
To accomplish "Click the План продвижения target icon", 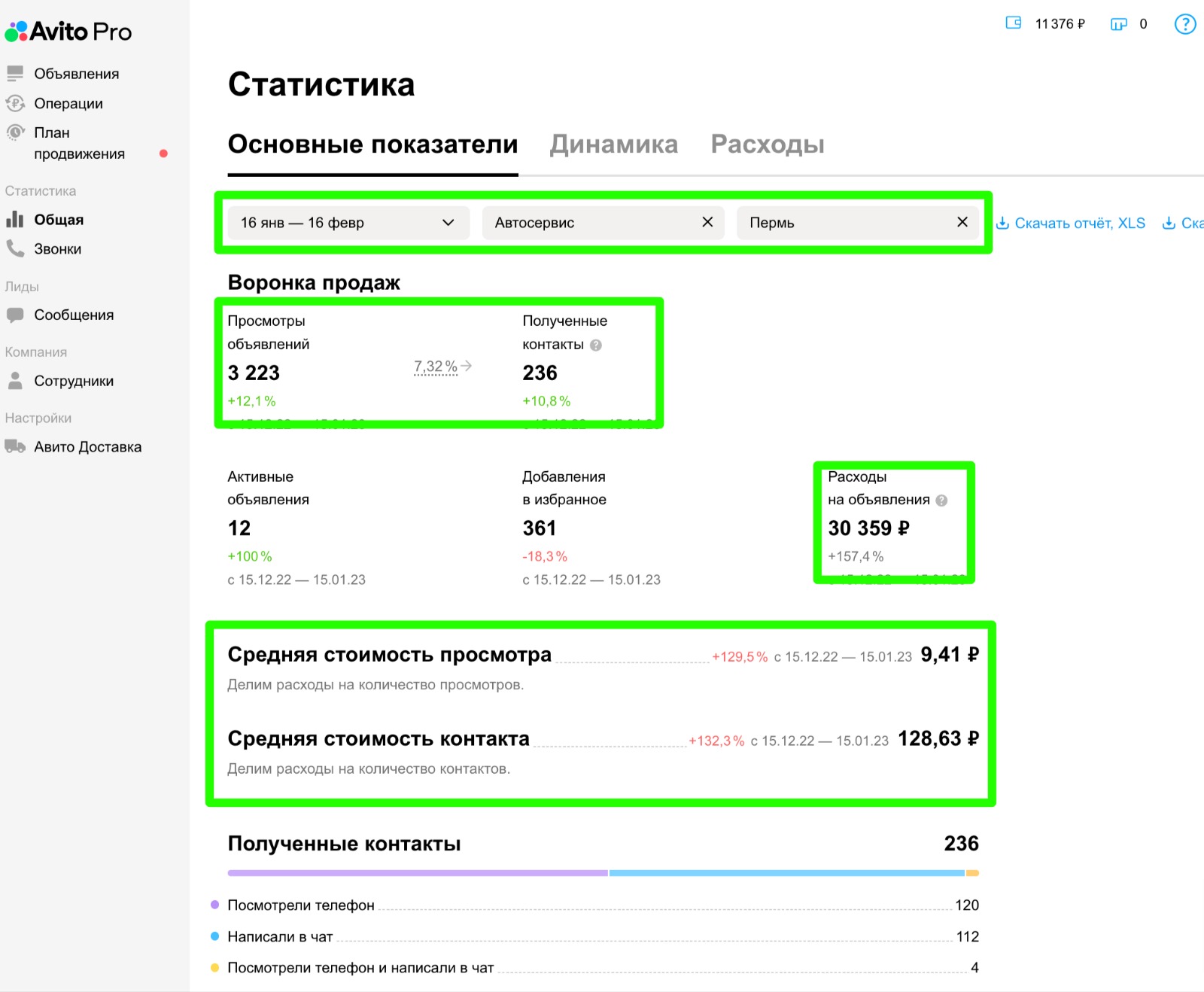I will (15, 132).
